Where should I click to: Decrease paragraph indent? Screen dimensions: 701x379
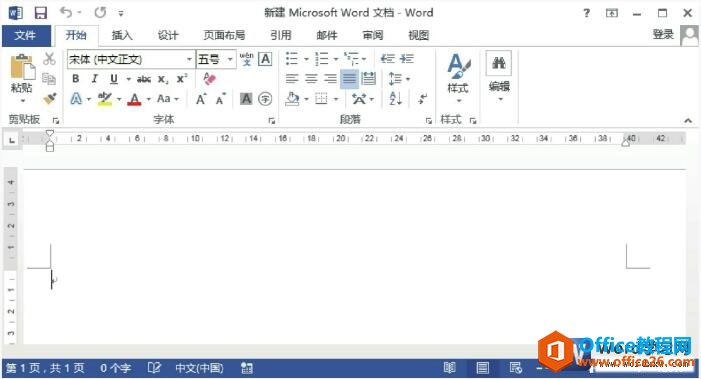pyautogui.click(x=388, y=59)
